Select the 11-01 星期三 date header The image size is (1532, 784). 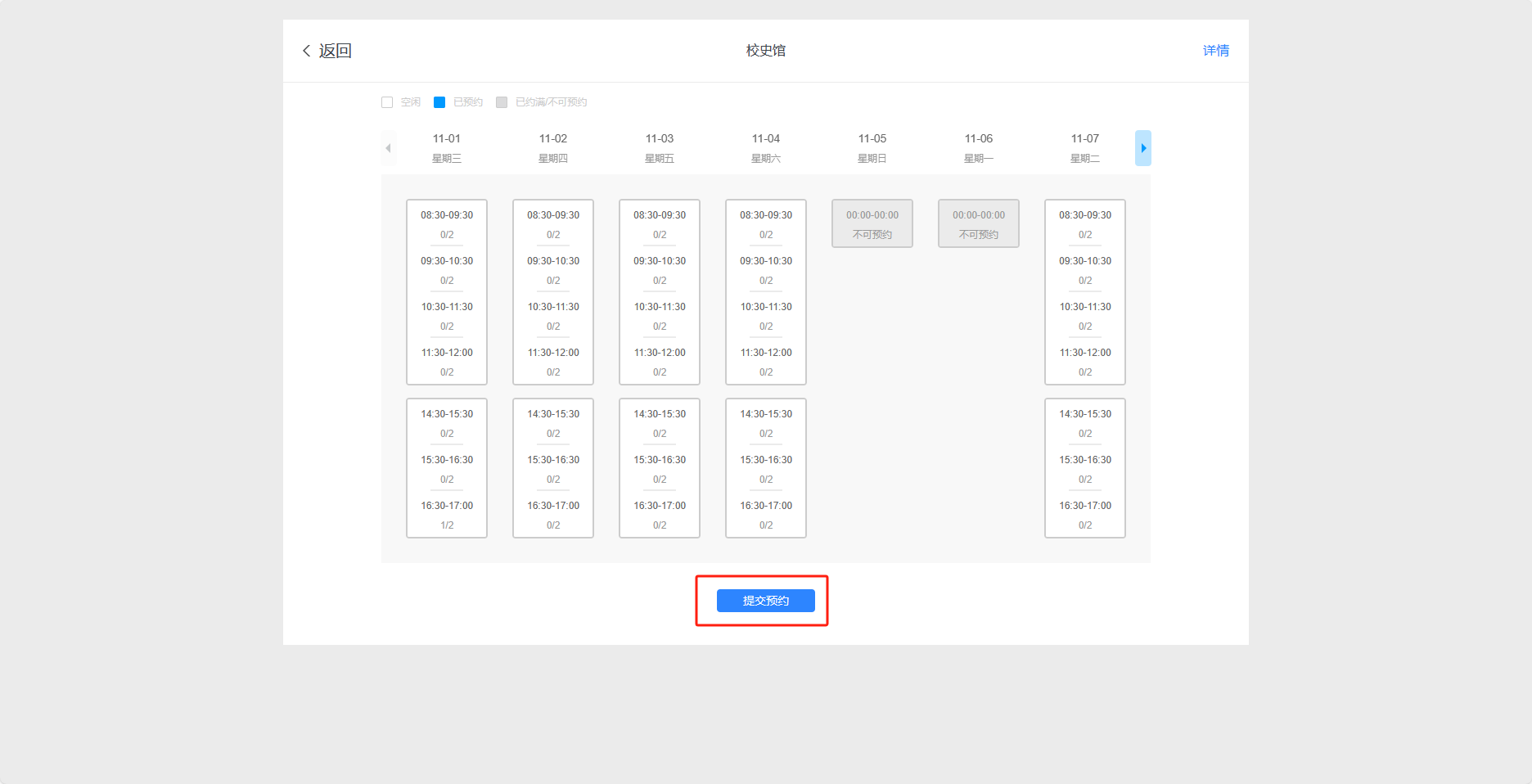click(447, 148)
